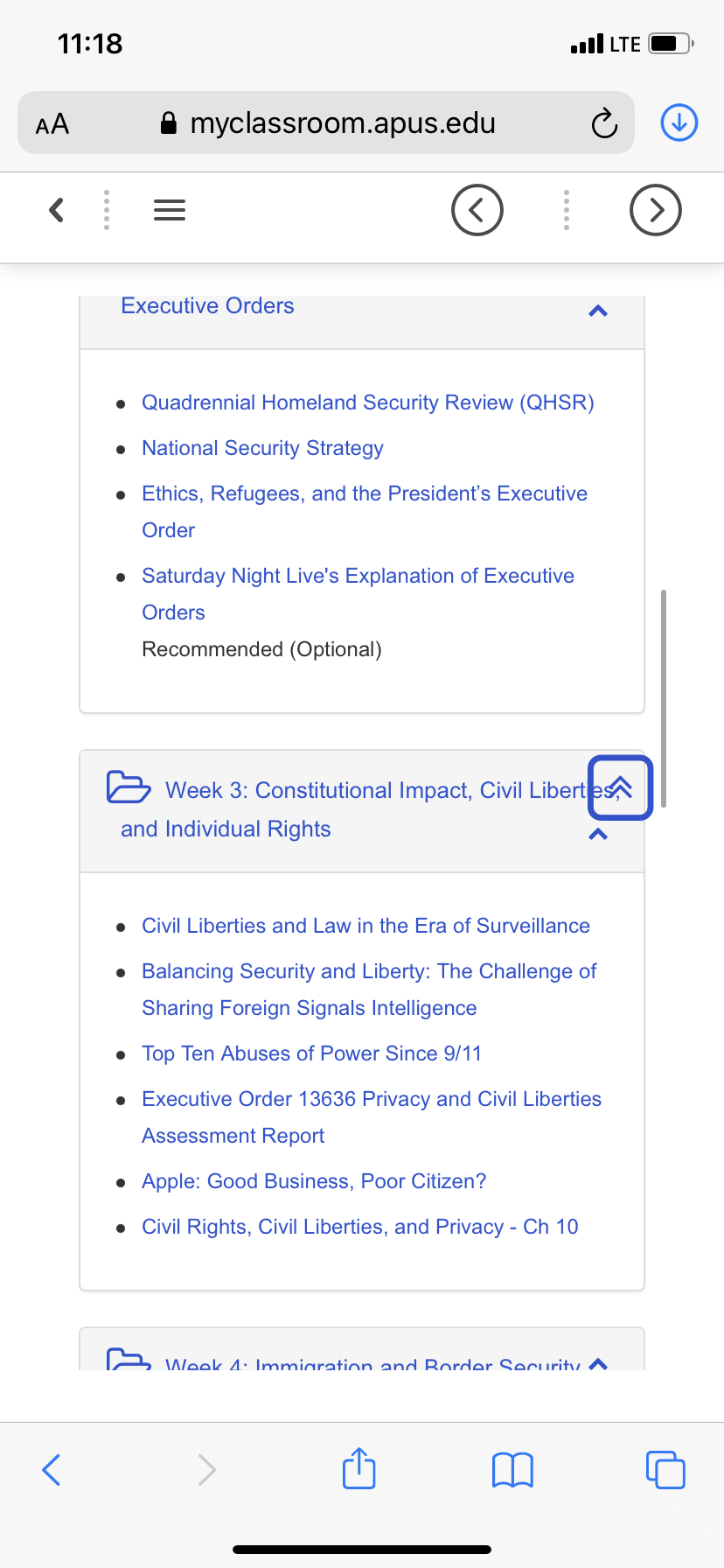Open National Security Strategy link
Viewport: 724px width, 1568px height.
tap(262, 448)
